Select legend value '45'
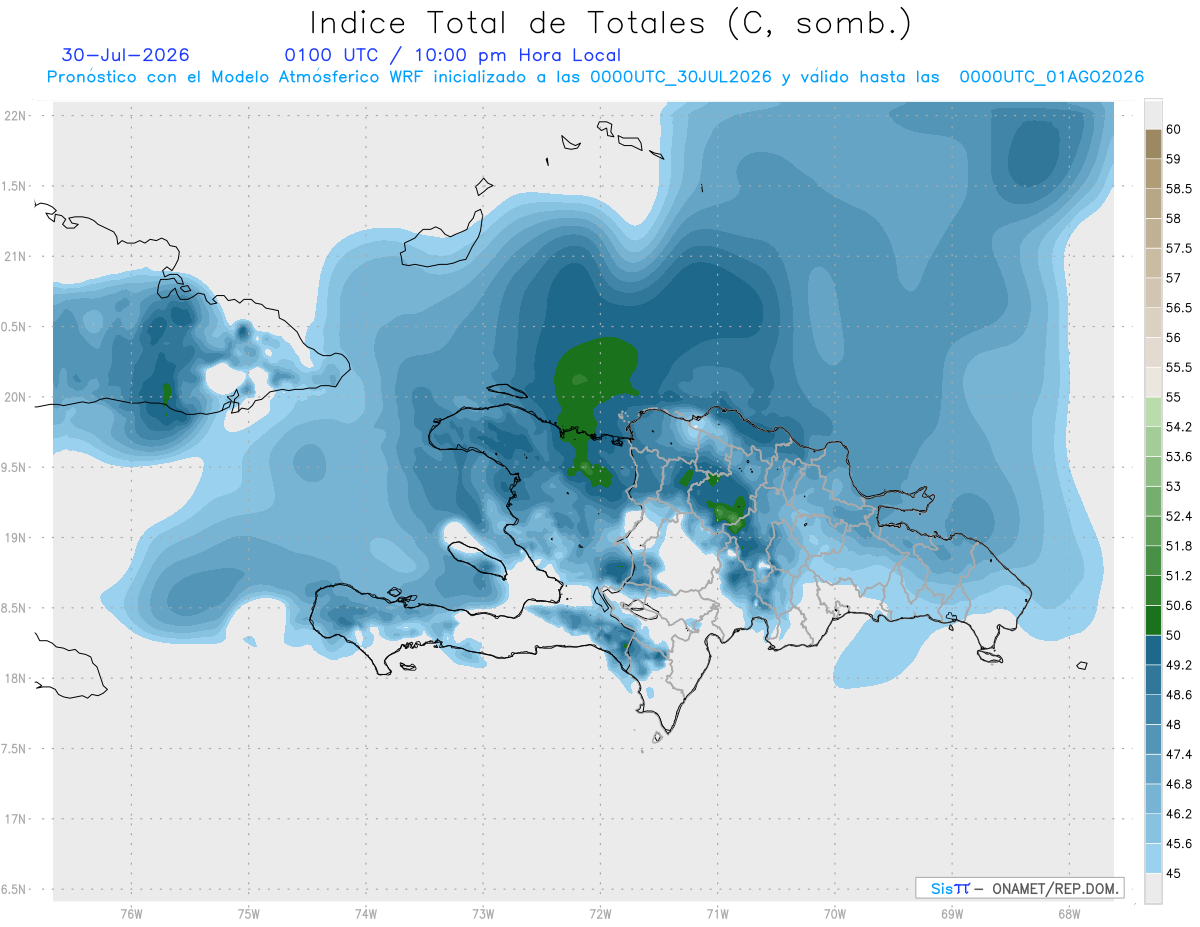Screen dimensions: 1200x927 (1174, 873)
